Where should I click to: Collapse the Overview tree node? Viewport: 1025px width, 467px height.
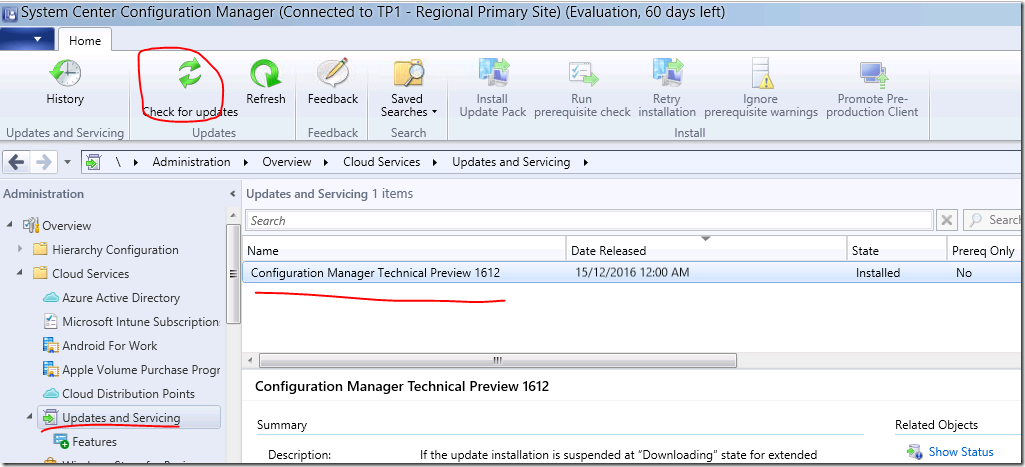click(10, 225)
